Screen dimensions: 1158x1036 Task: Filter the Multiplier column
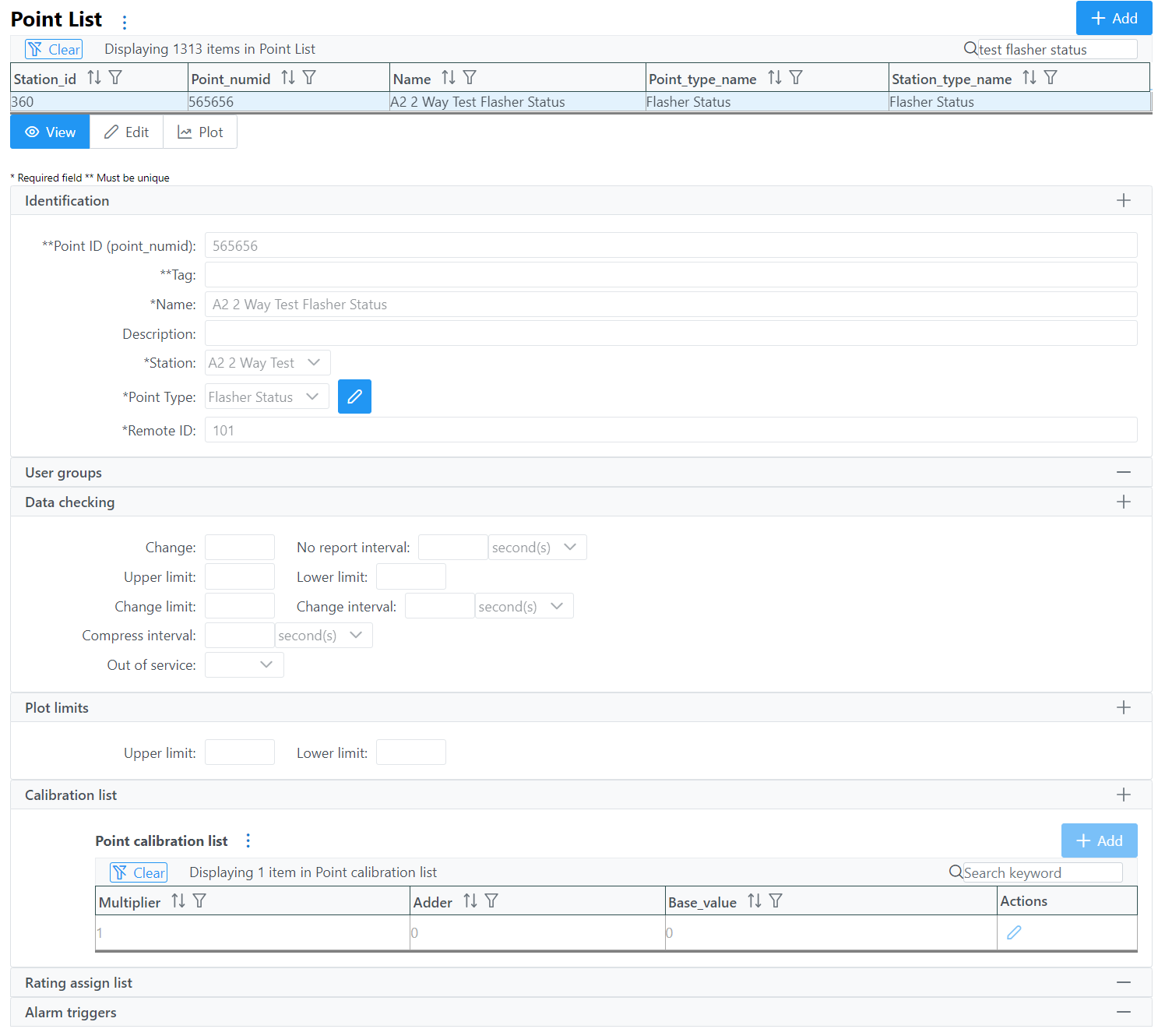199,901
